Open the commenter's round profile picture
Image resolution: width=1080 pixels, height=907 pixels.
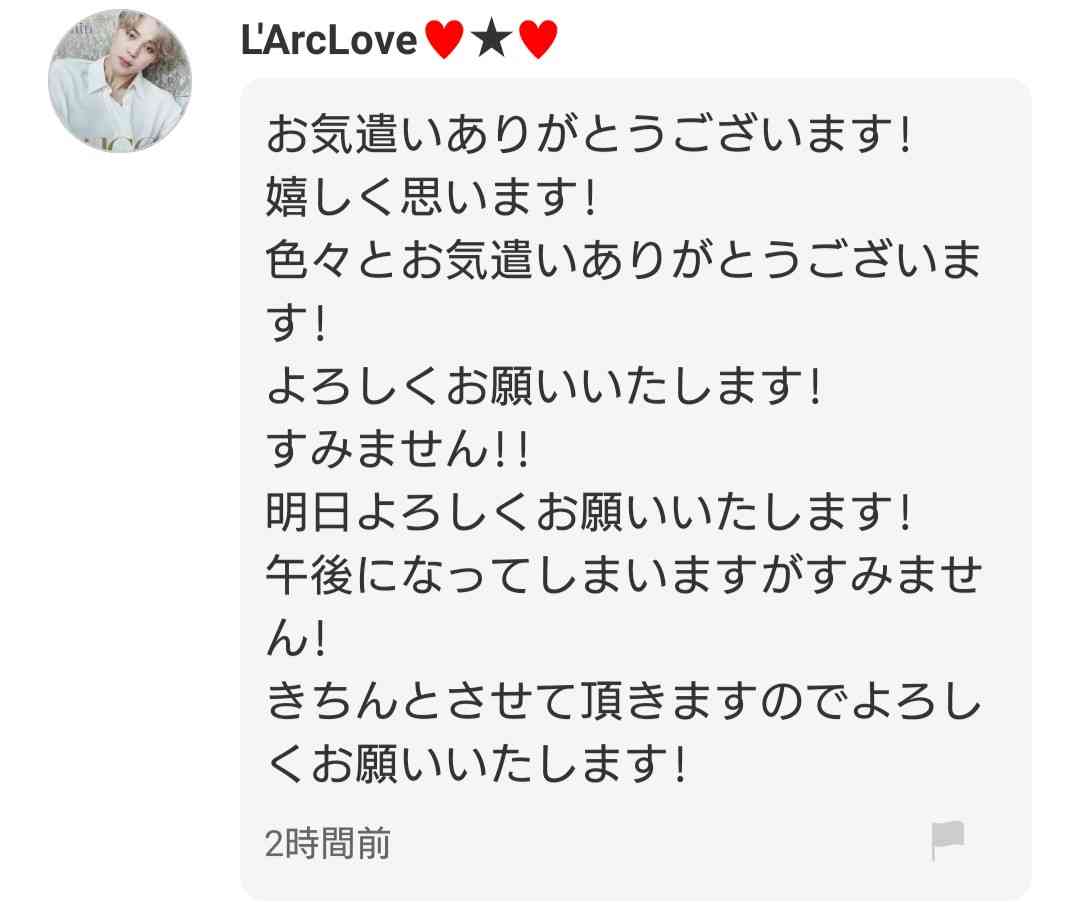[120, 80]
